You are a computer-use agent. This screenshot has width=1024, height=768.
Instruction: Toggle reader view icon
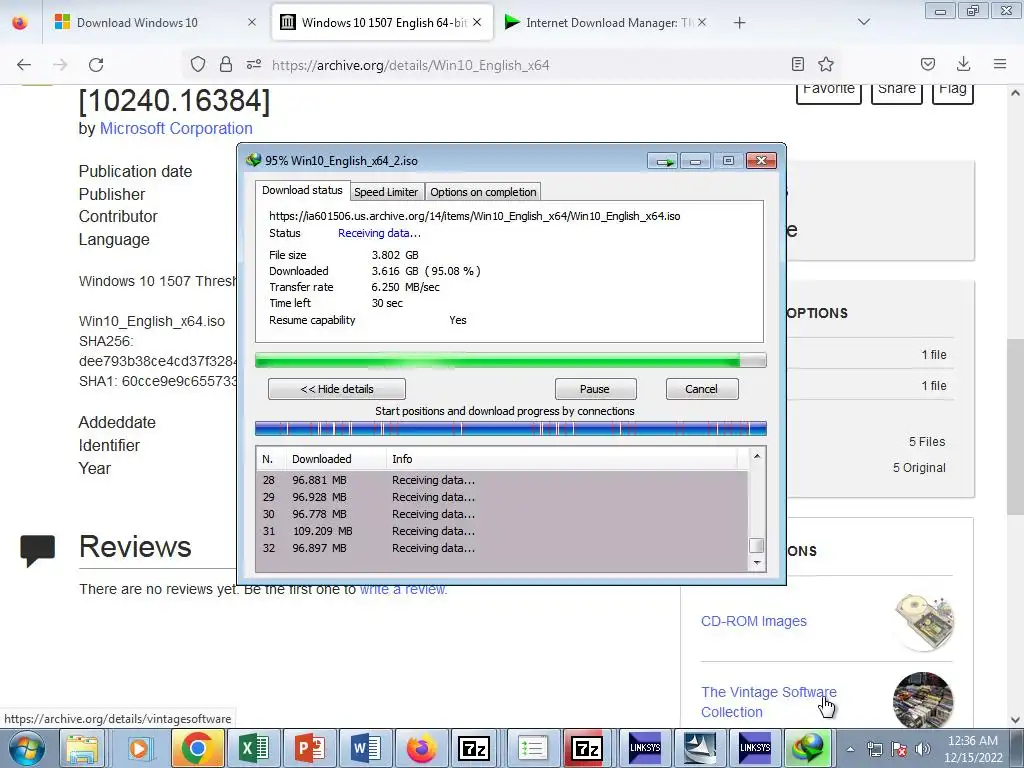(797, 64)
